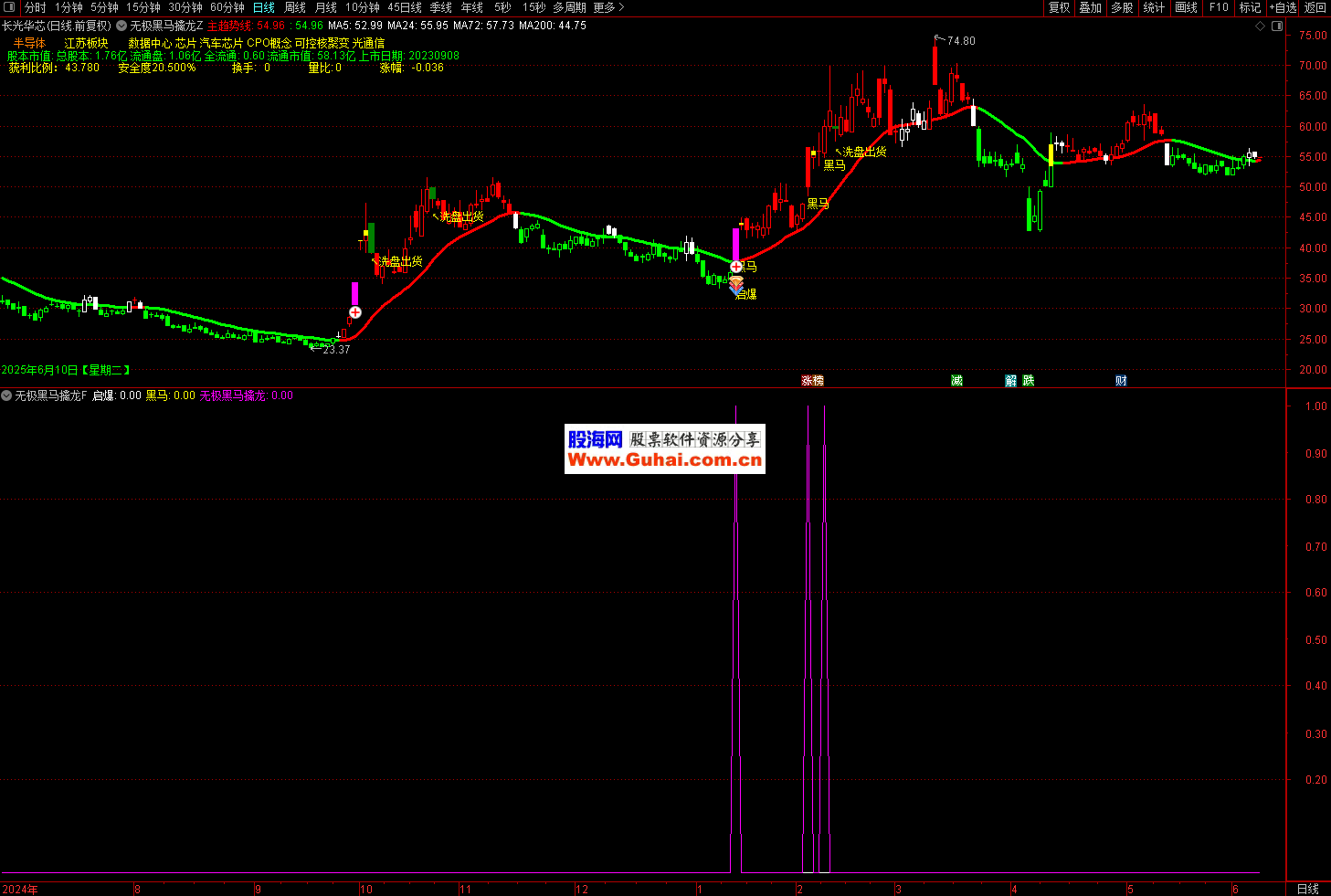Select the 周线 weekly tab

click(x=295, y=7)
